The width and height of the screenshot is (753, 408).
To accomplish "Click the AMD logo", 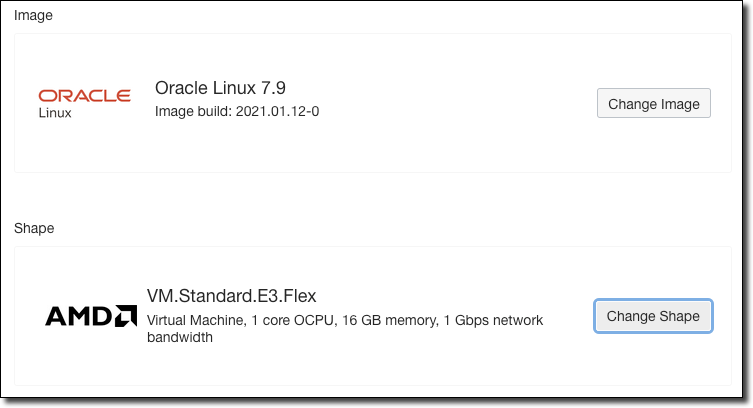I will coord(91,316).
